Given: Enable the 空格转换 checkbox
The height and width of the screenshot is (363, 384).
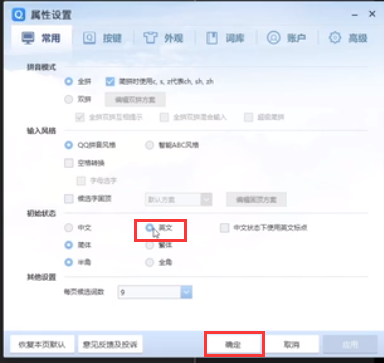Looking at the screenshot, I should pyautogui.click(x=69, y=163).
